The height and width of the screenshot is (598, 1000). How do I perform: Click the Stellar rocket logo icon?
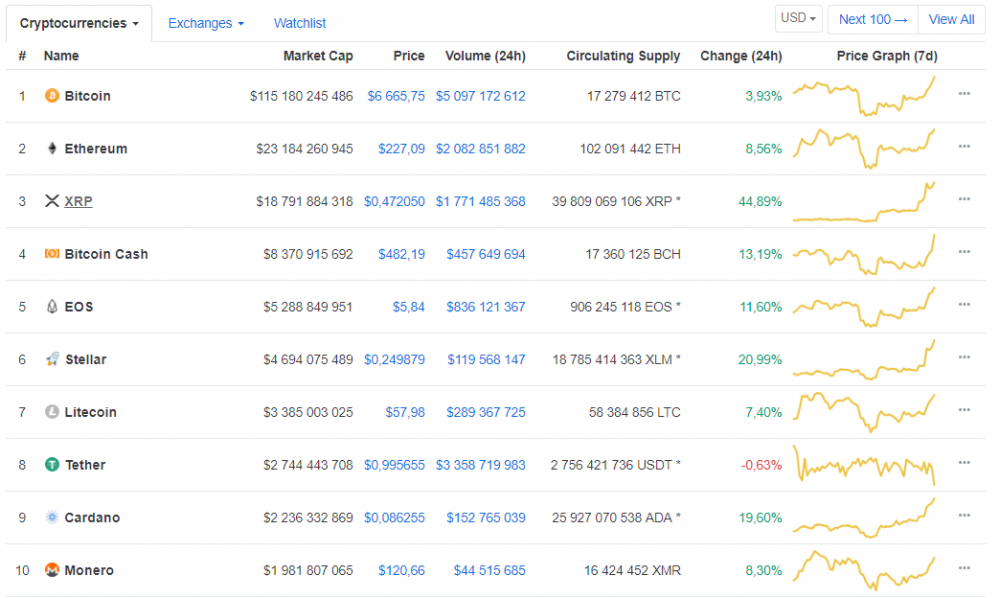point(52,359)
